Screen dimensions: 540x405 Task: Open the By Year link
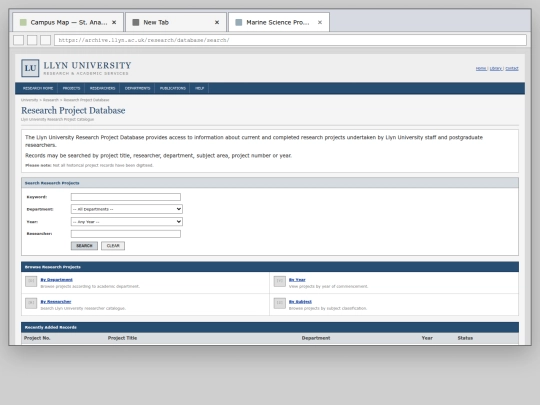[297, 280]
